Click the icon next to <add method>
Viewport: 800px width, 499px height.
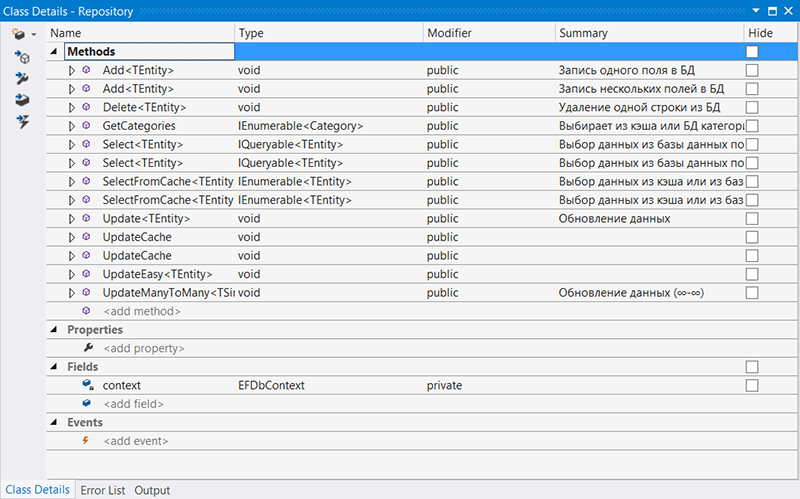click(x=86, y=311)
